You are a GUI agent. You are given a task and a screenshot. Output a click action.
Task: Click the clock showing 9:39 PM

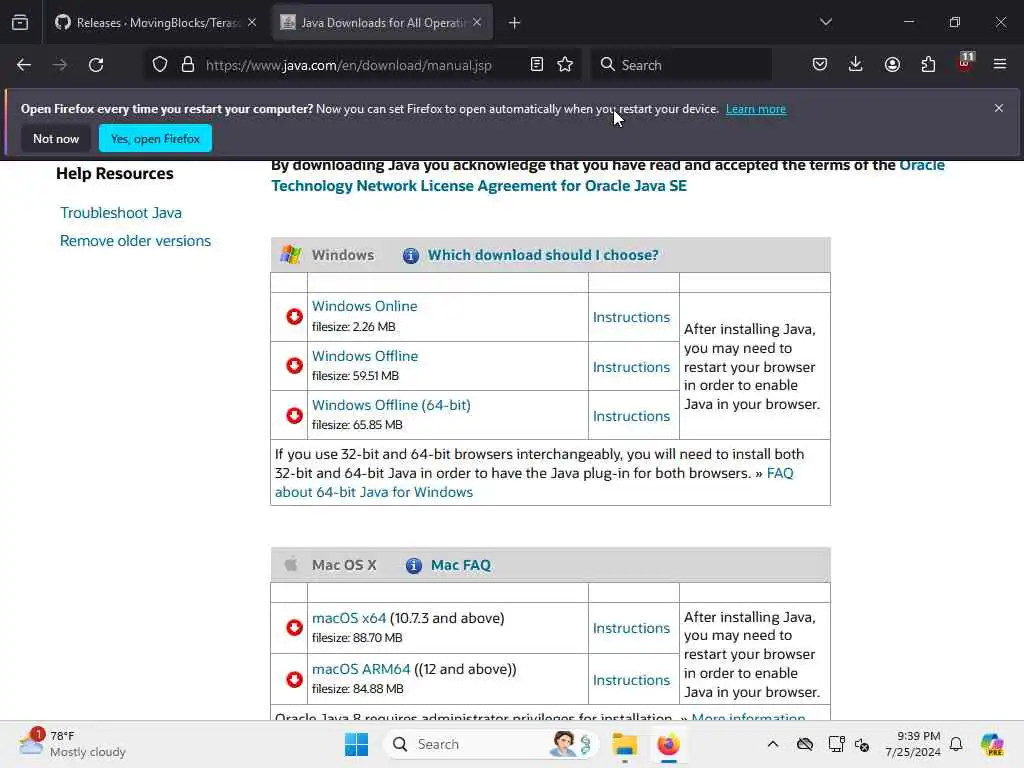tap(912, 744)
